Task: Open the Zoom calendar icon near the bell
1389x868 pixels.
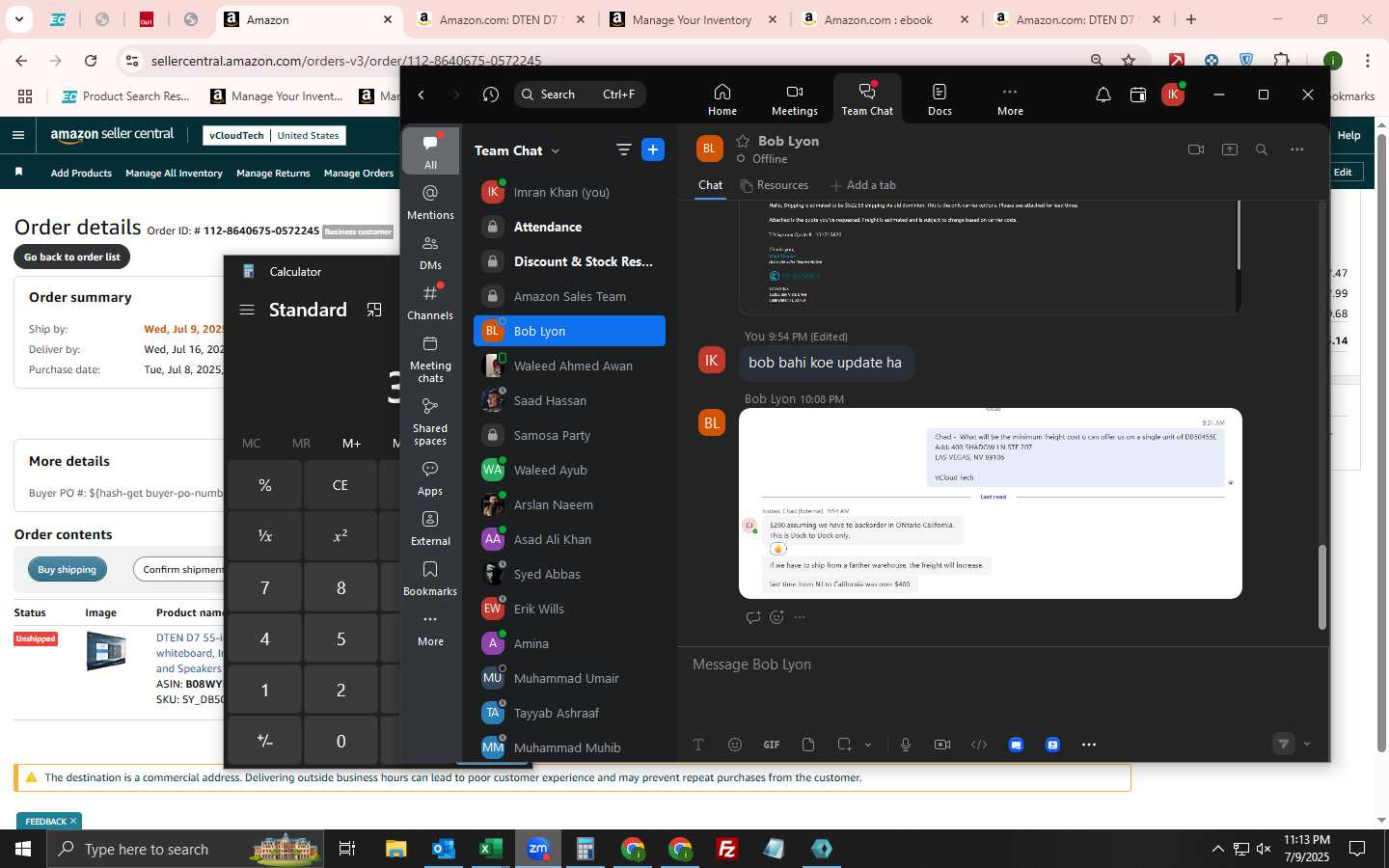Action: click(1138, 95)
